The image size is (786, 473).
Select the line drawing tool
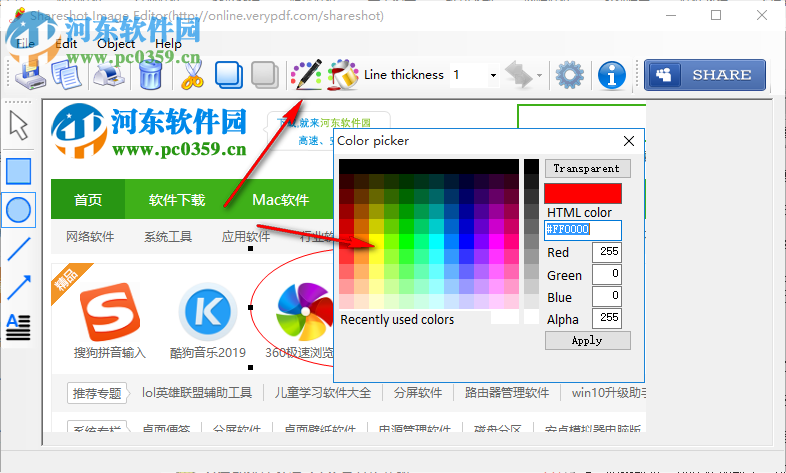click(19, 249)
